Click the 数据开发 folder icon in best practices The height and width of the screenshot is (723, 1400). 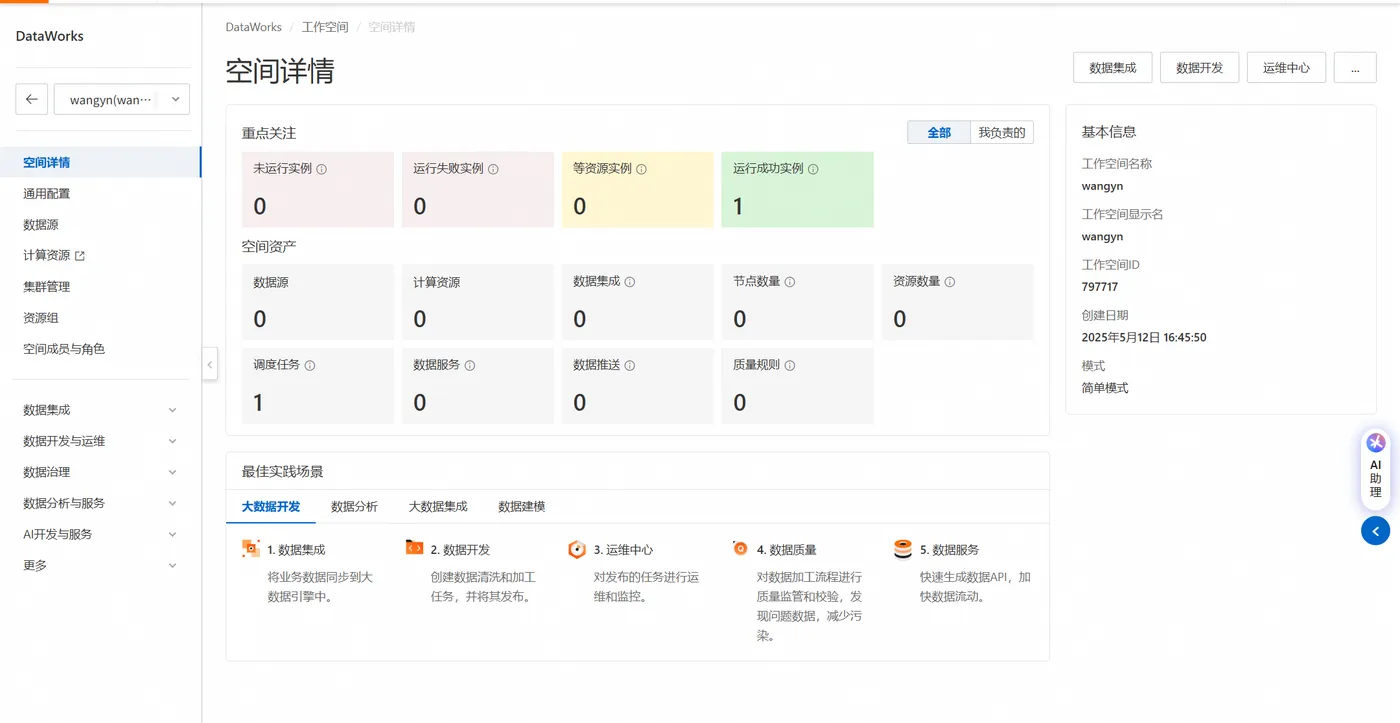pyautogui.click(x=414, y=548)
